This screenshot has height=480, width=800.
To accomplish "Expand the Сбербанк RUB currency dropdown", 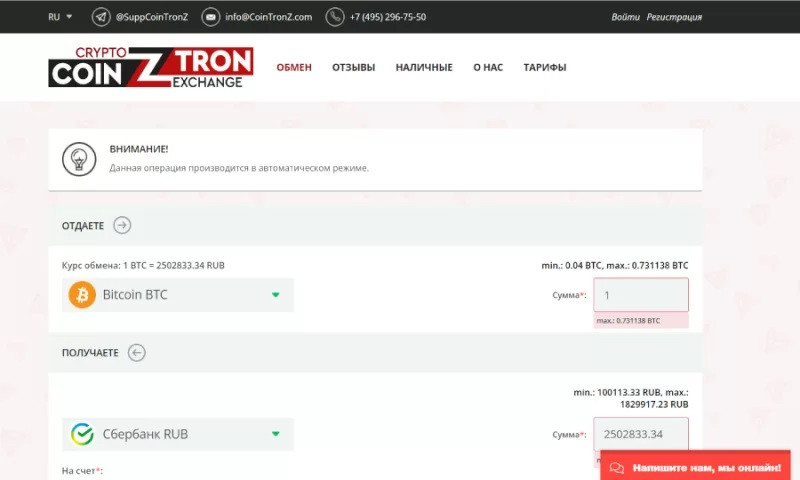I will click(275, 434).
